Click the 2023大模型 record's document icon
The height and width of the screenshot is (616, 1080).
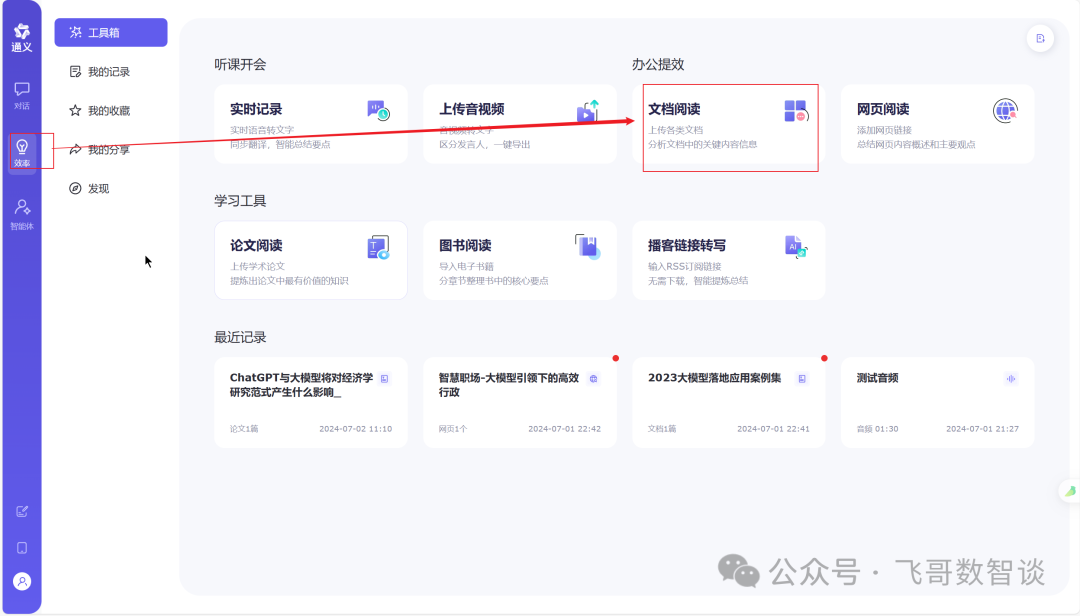click(x=802, y=378)
